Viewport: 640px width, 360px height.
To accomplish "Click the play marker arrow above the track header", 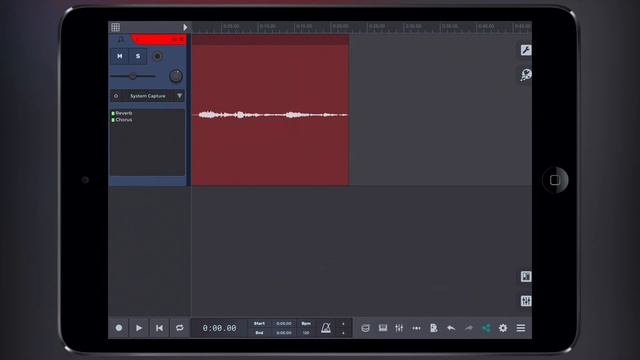I will click(185, 27).
